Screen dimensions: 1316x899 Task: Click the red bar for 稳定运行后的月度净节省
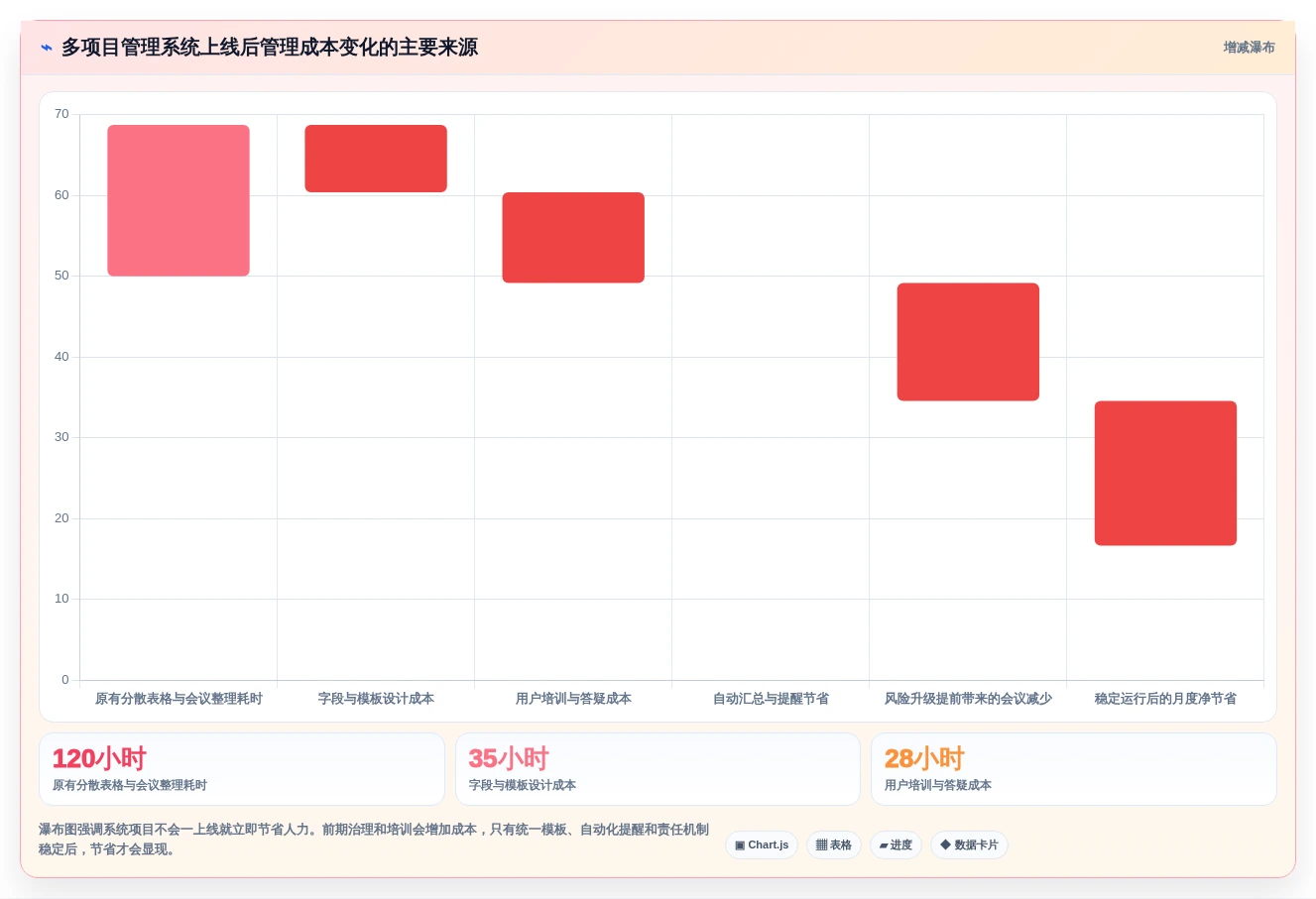[x=1165, y=473]
